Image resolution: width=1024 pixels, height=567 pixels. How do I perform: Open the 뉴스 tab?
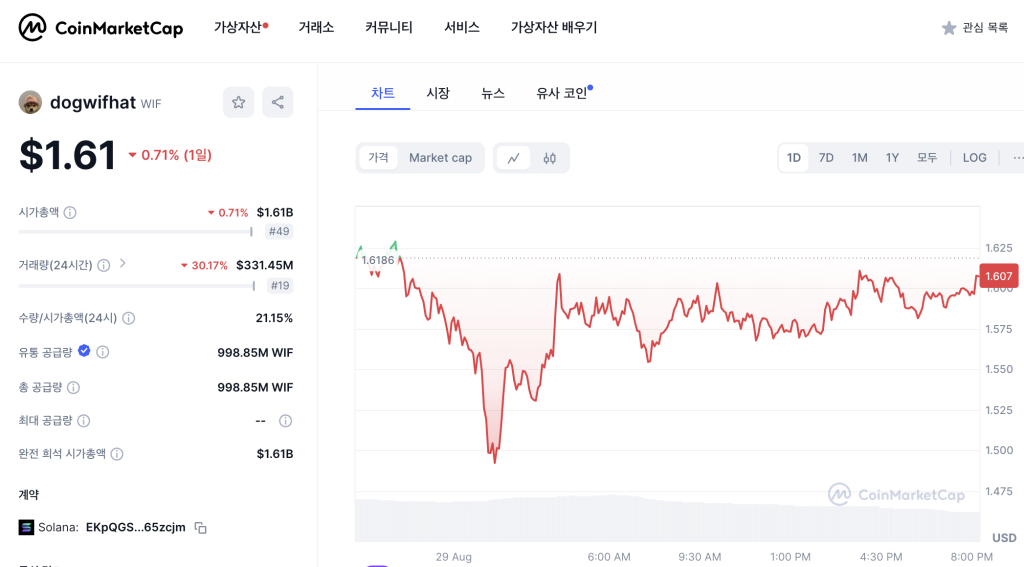coord(492,93)
